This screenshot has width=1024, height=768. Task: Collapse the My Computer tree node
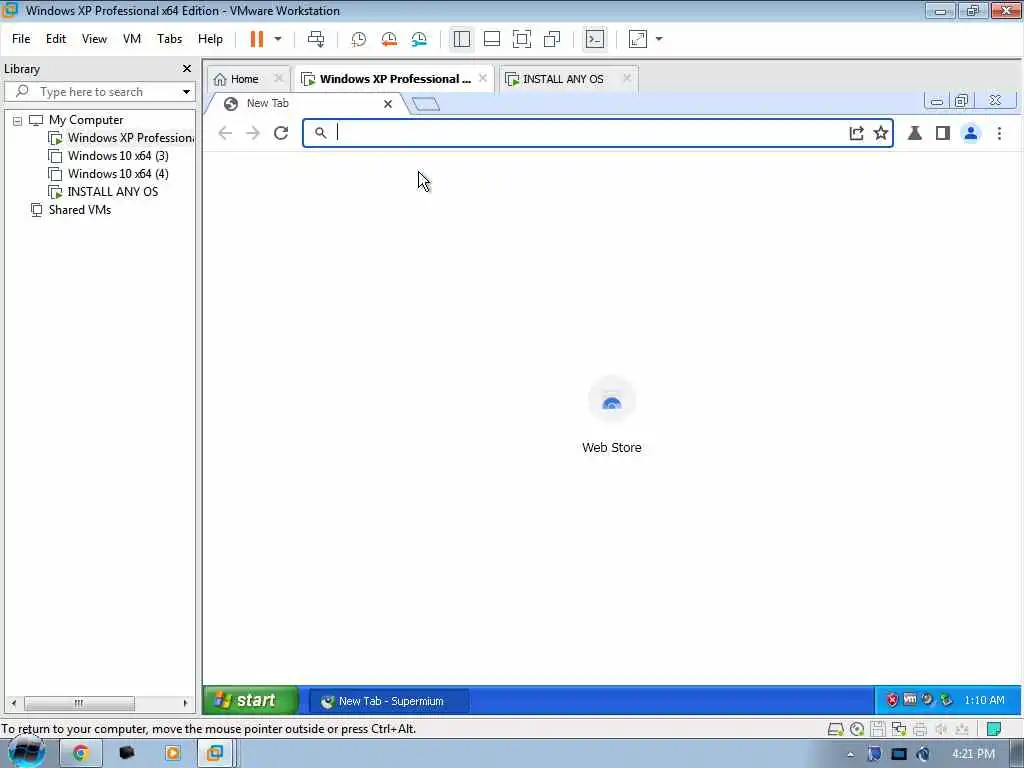[x=18, y=121]
